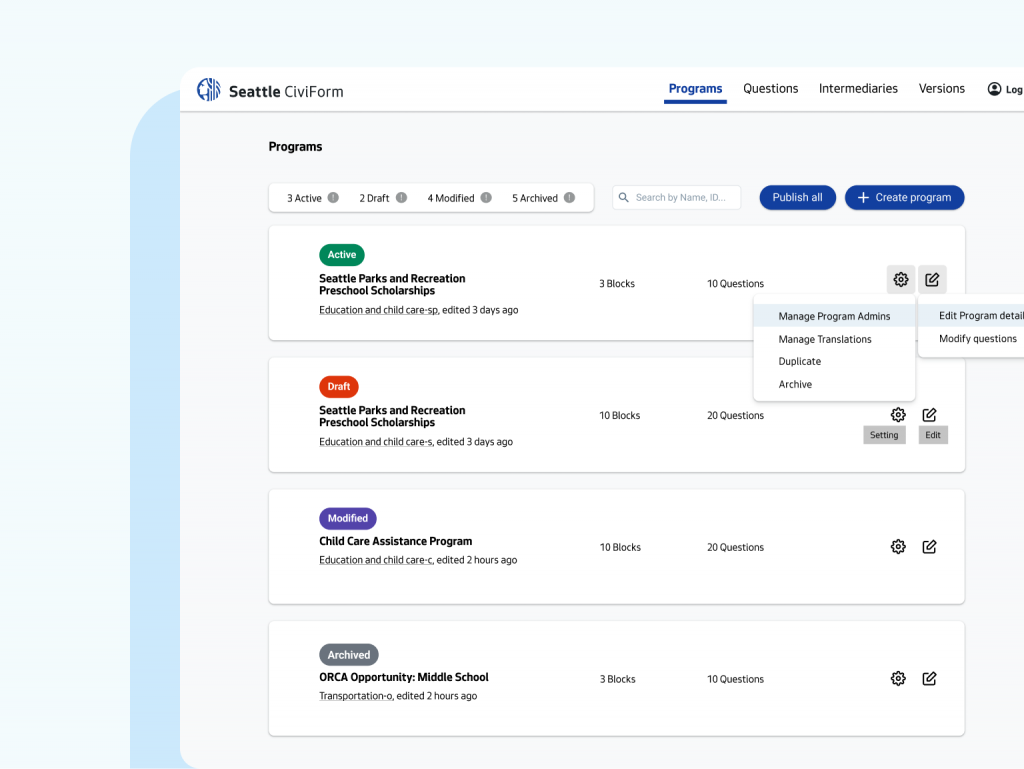Click edit icon for Child Care Assistance Program
1024x769 pixels.
tap(929, 547)
